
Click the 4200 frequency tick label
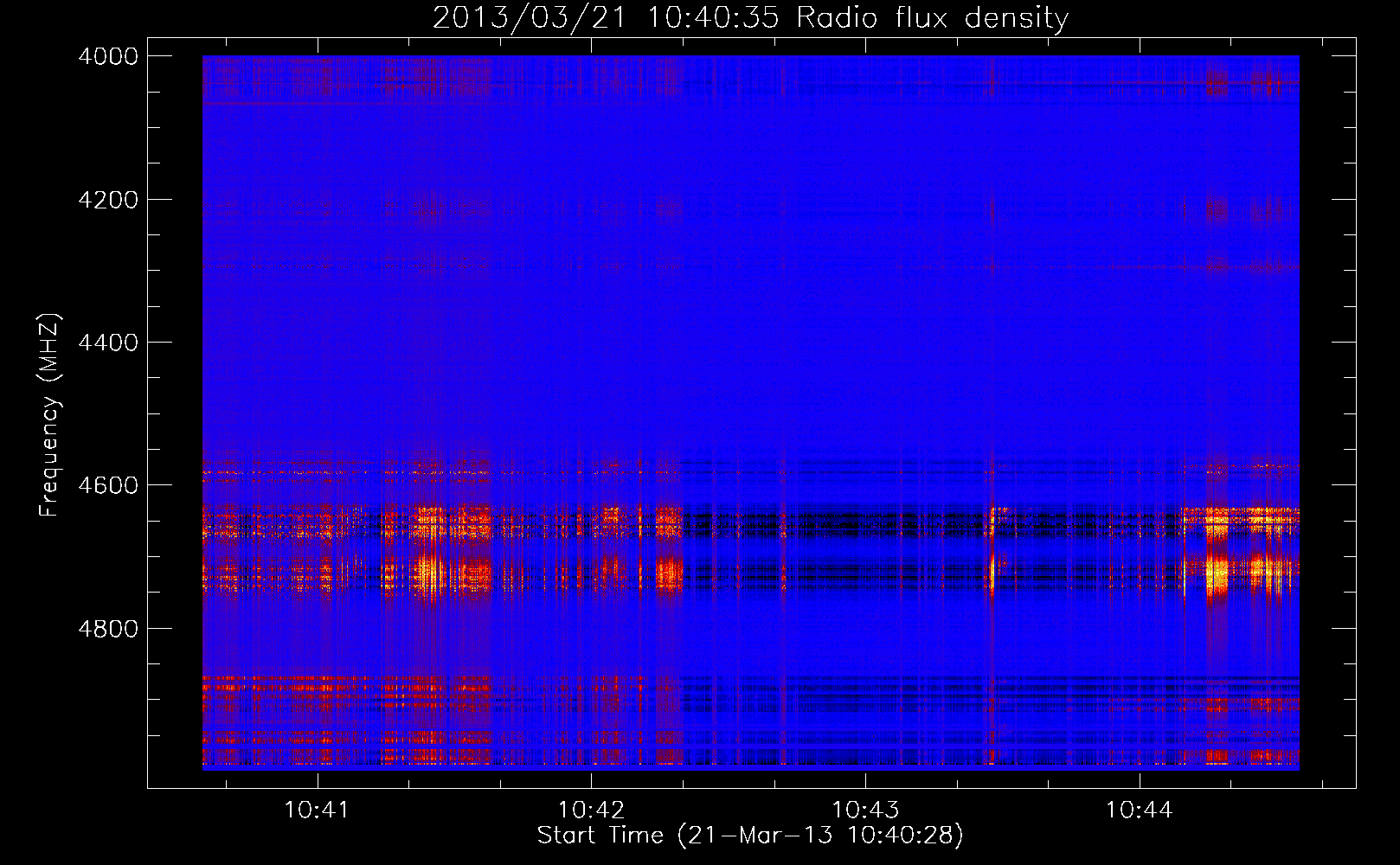coord(108,200)
